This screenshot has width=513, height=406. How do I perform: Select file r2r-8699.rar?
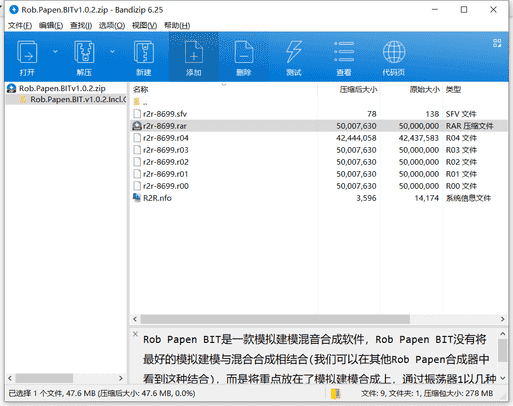click(x=165, y=126)
